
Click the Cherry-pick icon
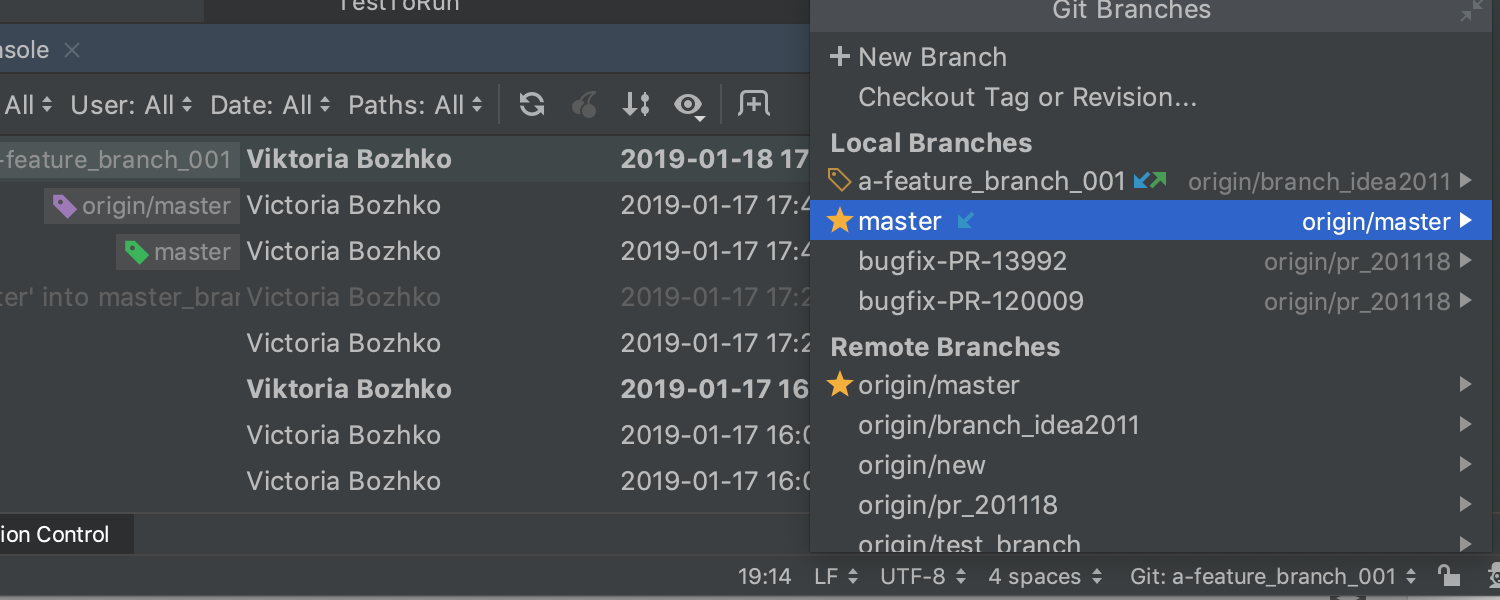click(584, 104)
